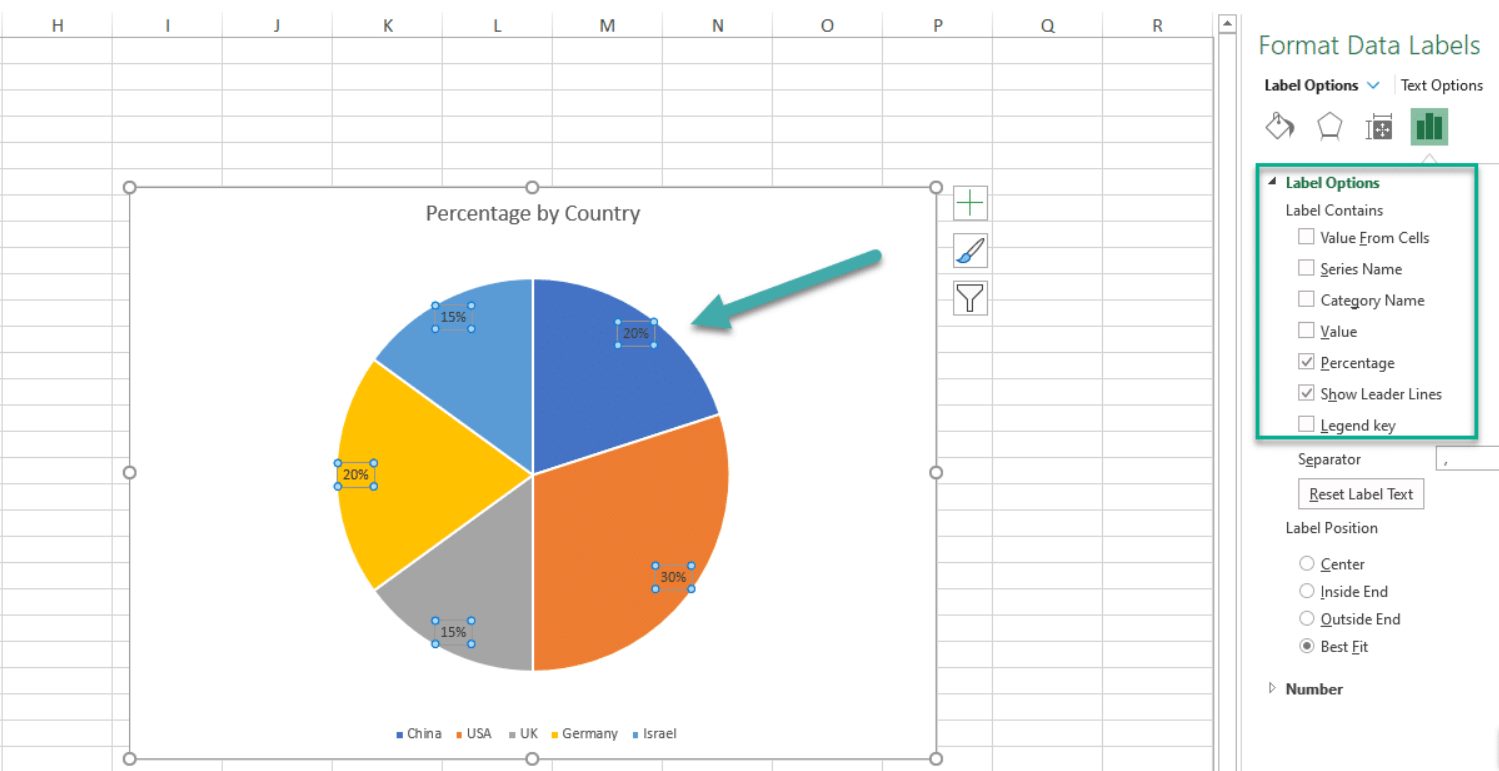Switch to the Text Options tab
The height and width of the screenshot is (771, 1499).
(x=1441, y=85)
